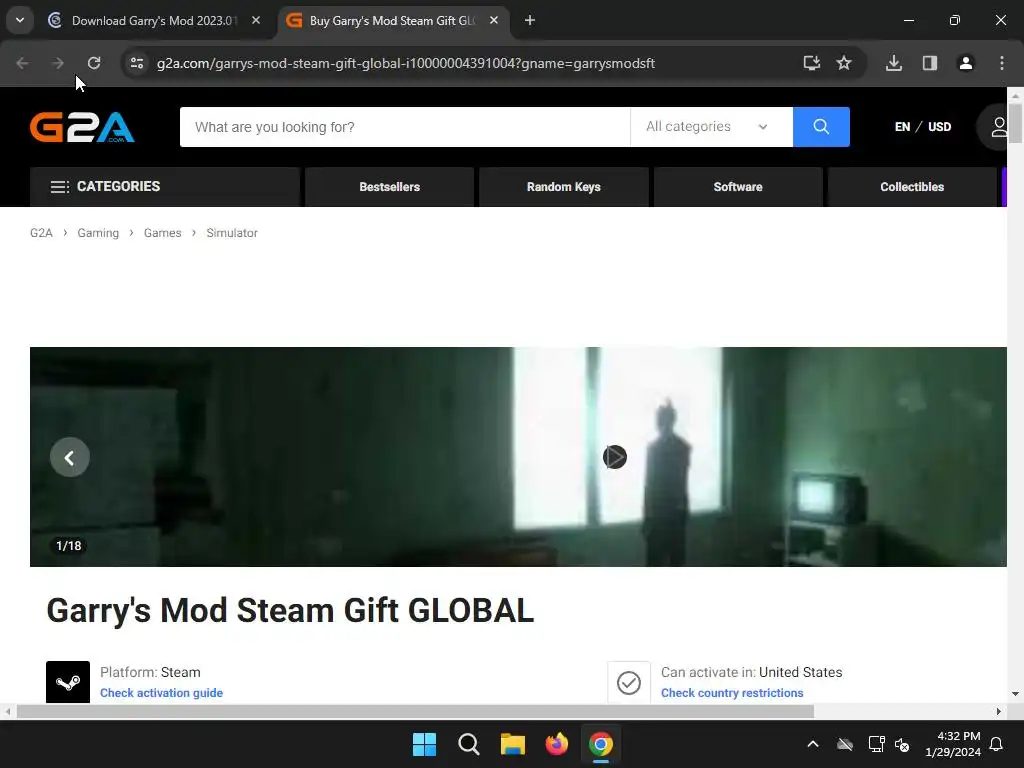The width and height of the screenshot is (1024, 768).
Task: Click the horizontal page scrollbar thumb
Action: click(x=415, y=711)
